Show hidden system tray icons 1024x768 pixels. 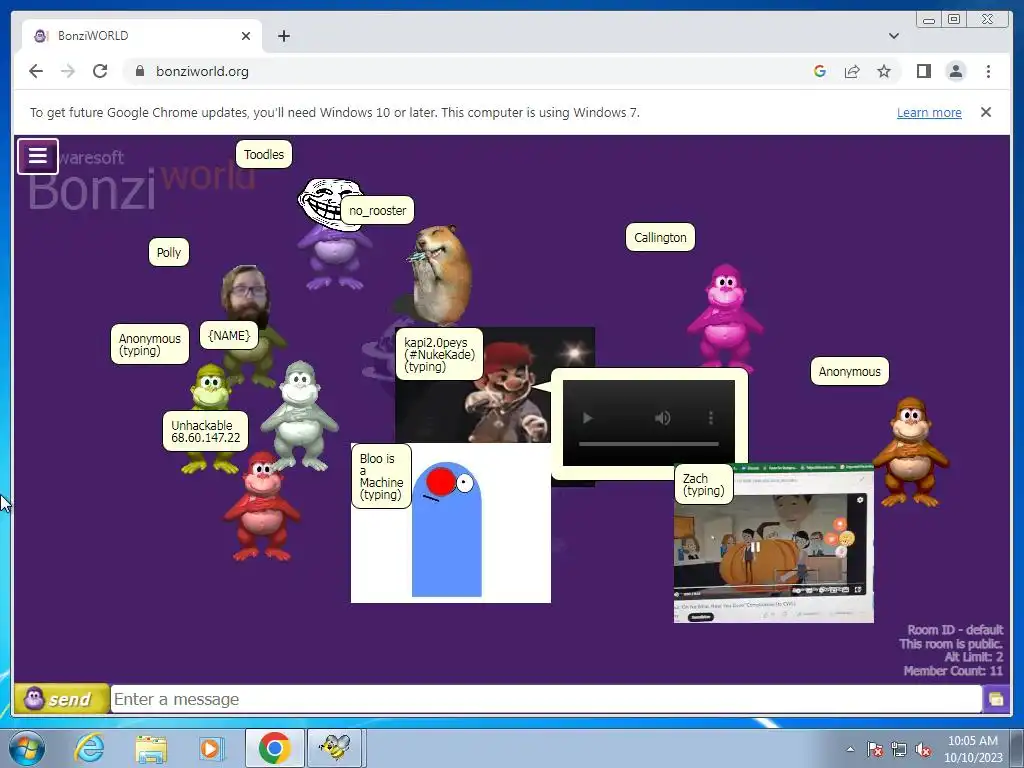click(850, 749)
